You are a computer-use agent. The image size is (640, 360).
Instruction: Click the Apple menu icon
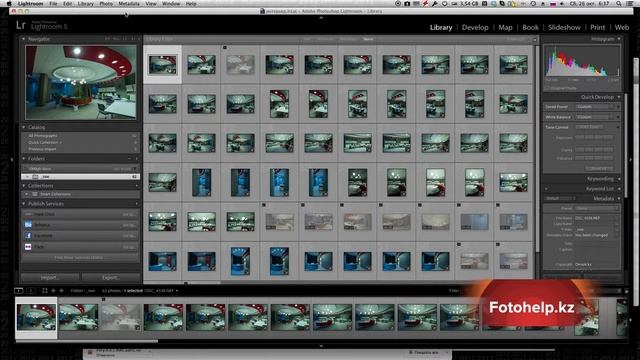pos(9,4)
